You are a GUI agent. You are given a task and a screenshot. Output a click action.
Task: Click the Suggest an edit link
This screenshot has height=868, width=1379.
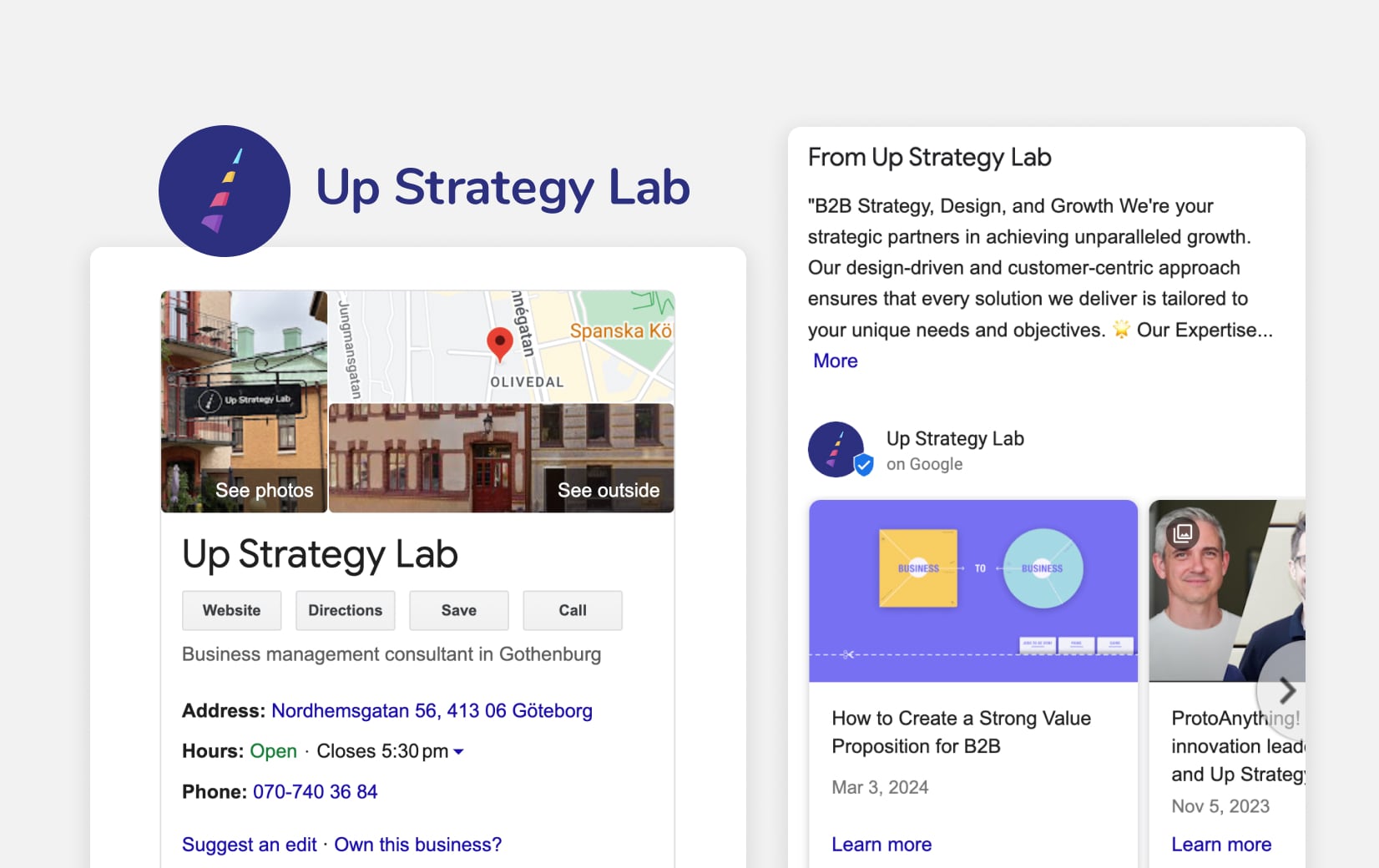click(250, 845)
